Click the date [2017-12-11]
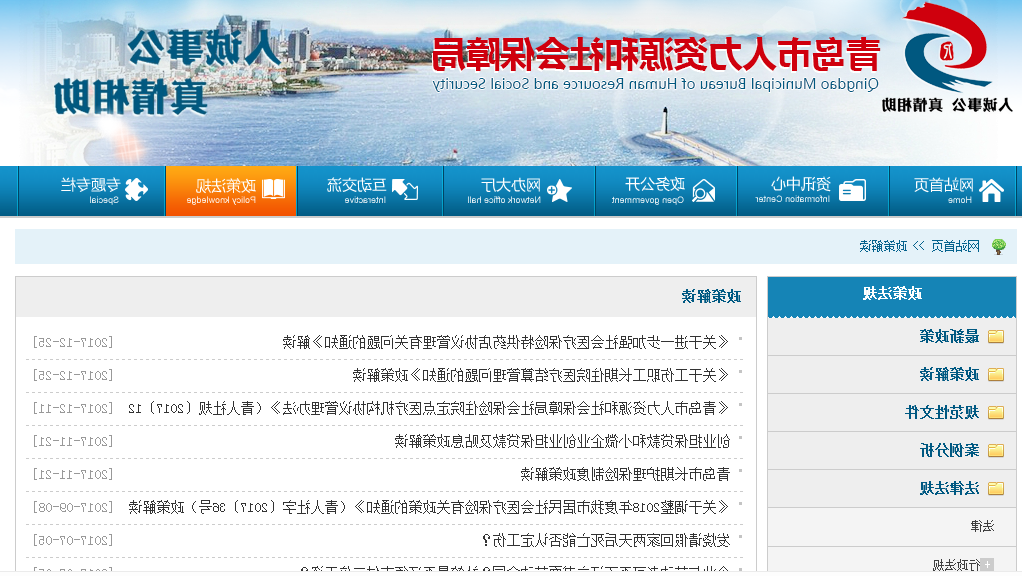Viewport: 1022px width, 576px height. point(73,409)
